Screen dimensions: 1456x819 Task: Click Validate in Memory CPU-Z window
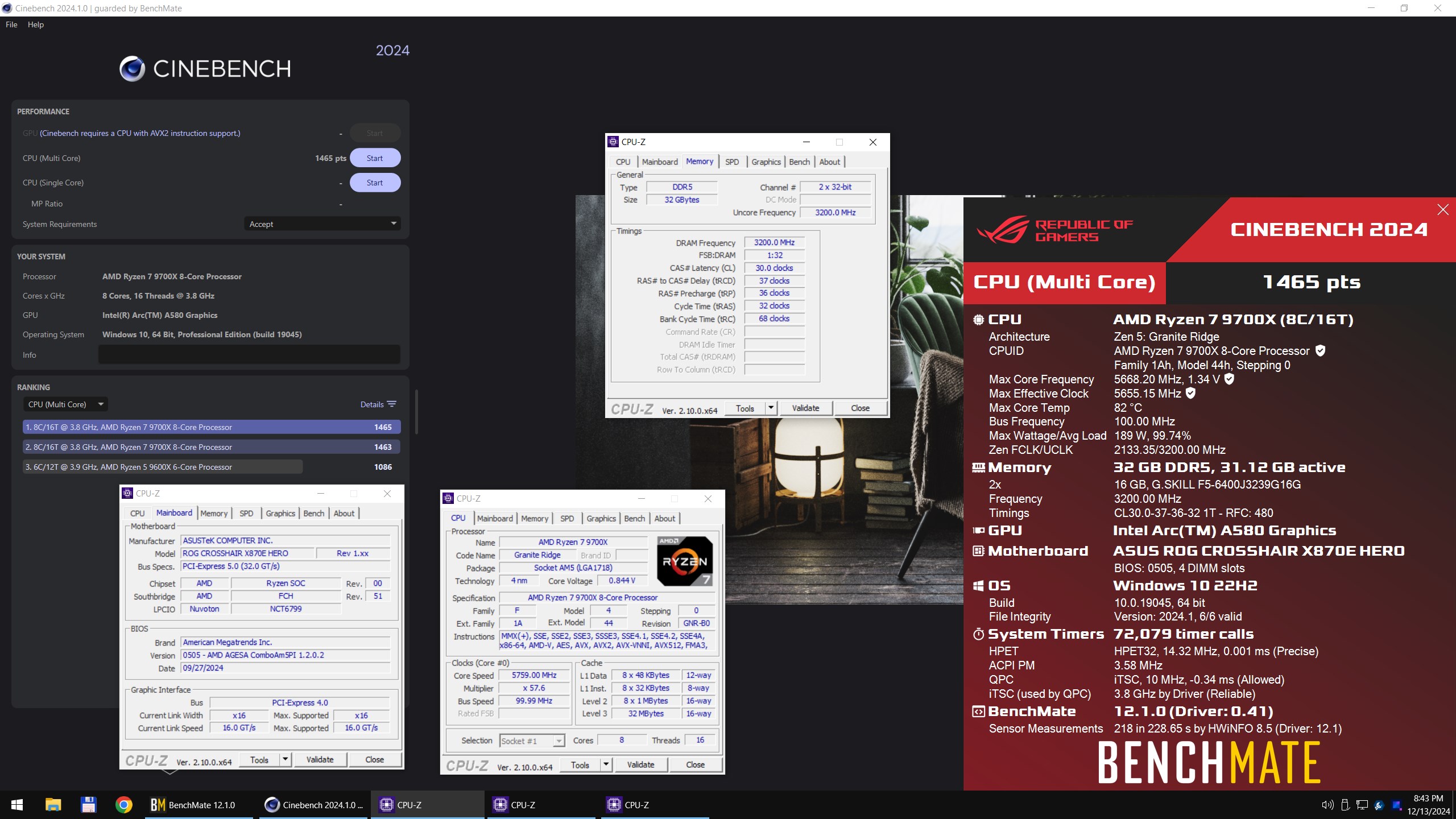coord(805,408)
